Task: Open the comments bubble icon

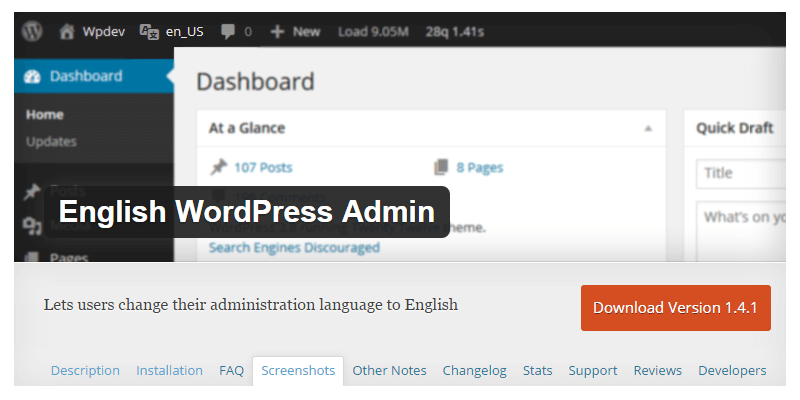Action: 228,31
